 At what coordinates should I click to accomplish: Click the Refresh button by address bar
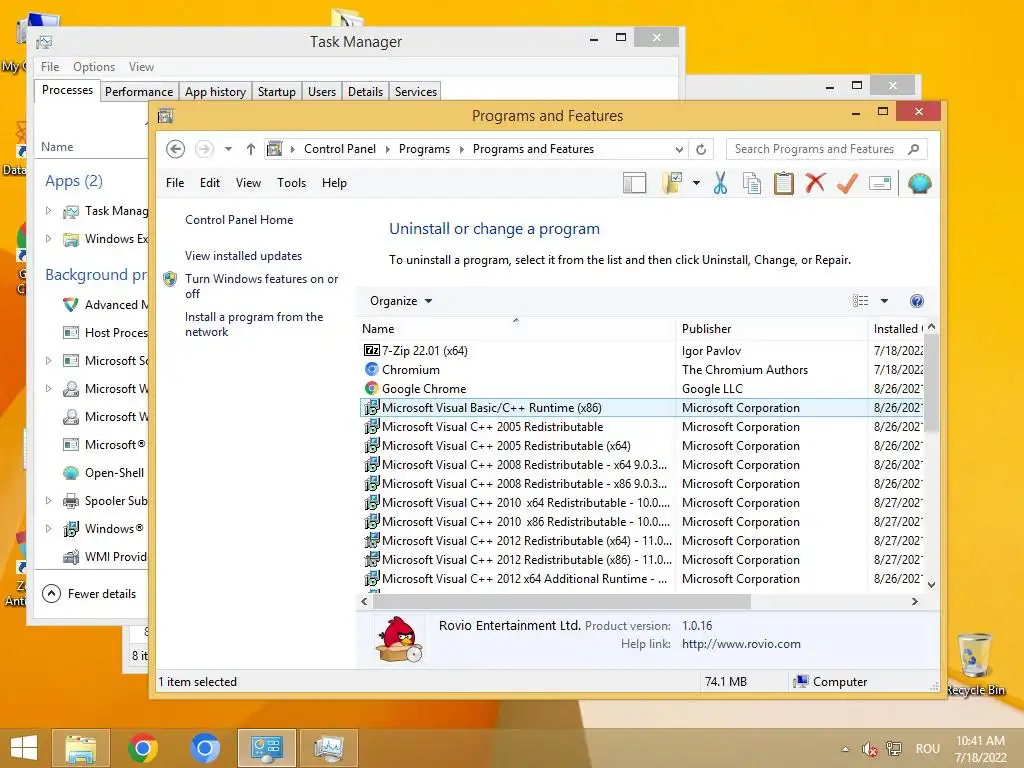tap(701, 149)
